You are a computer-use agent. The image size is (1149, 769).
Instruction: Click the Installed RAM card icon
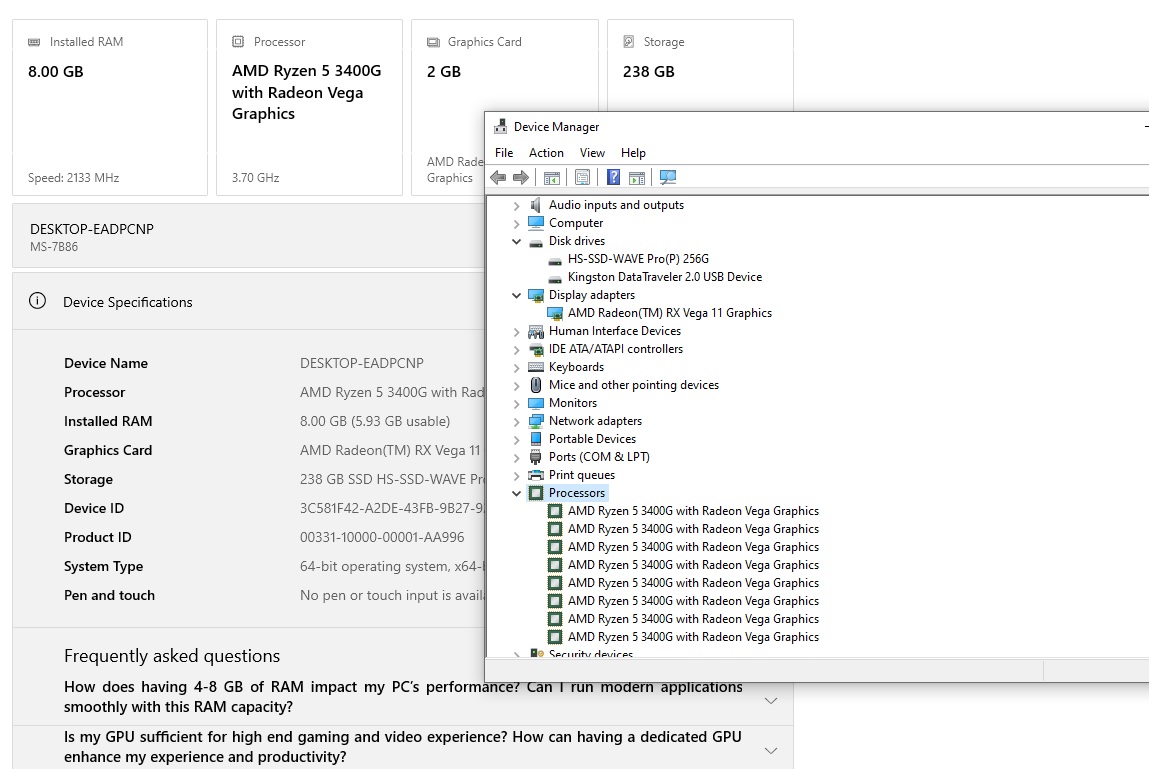[x=34, y=42]
